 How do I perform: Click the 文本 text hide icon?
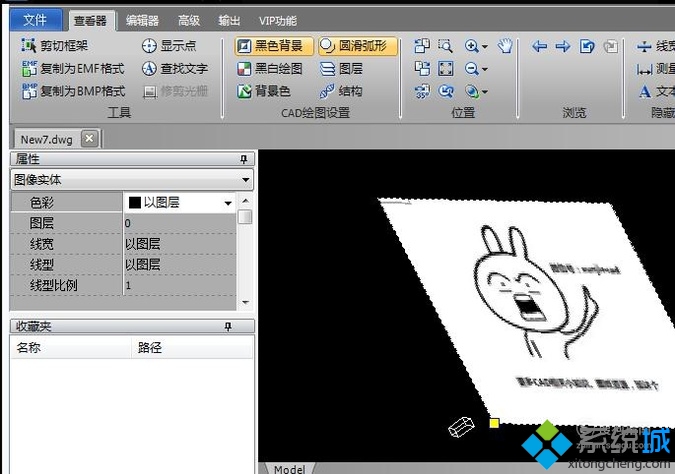pyautogui.click(x=644, y=91)
